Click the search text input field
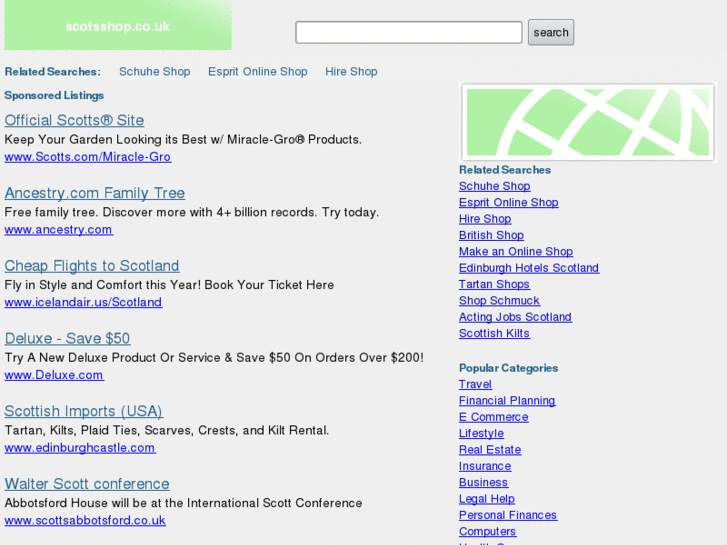727x545 pixels. tap(408, 32)
